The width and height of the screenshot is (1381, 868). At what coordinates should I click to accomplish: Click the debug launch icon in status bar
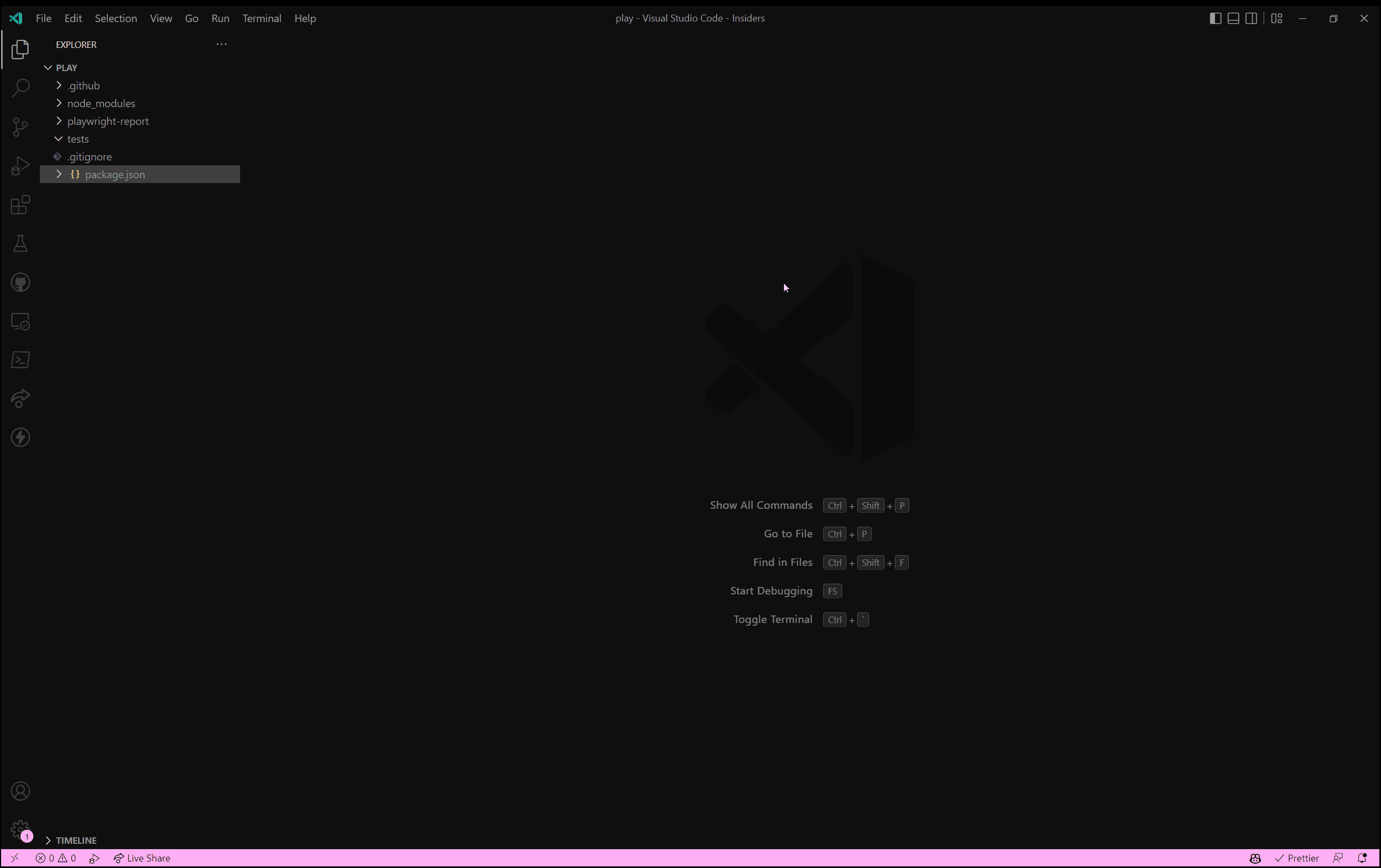pyautogui.click(x=95, y=858)
